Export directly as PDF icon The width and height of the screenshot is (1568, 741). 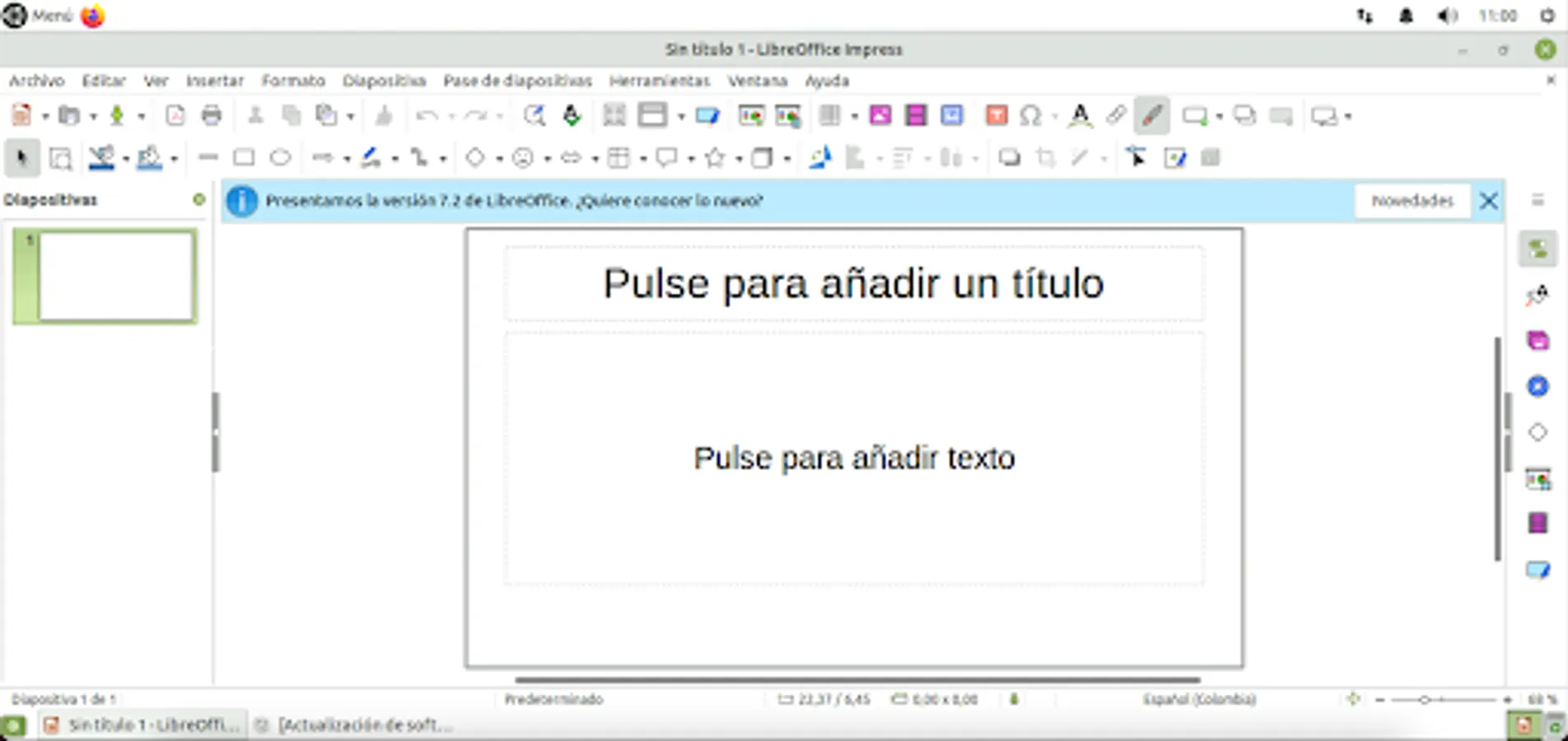[x=175, y=115]
